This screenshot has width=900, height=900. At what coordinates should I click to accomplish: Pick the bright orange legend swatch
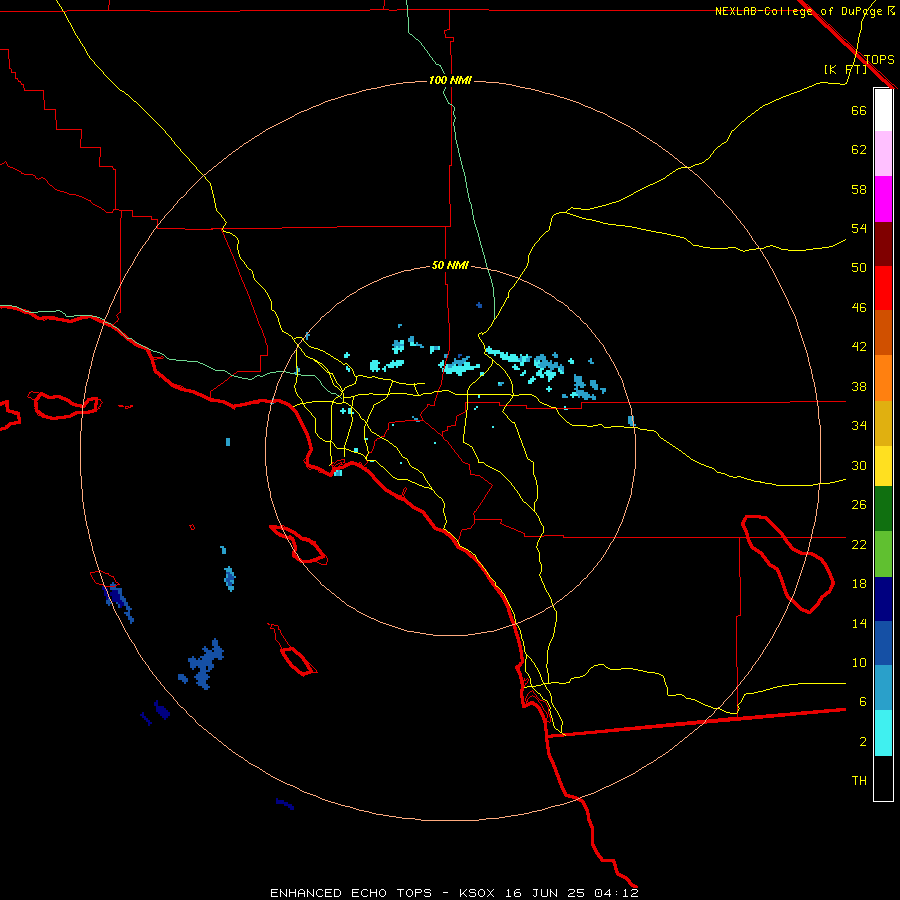[883, 378]
